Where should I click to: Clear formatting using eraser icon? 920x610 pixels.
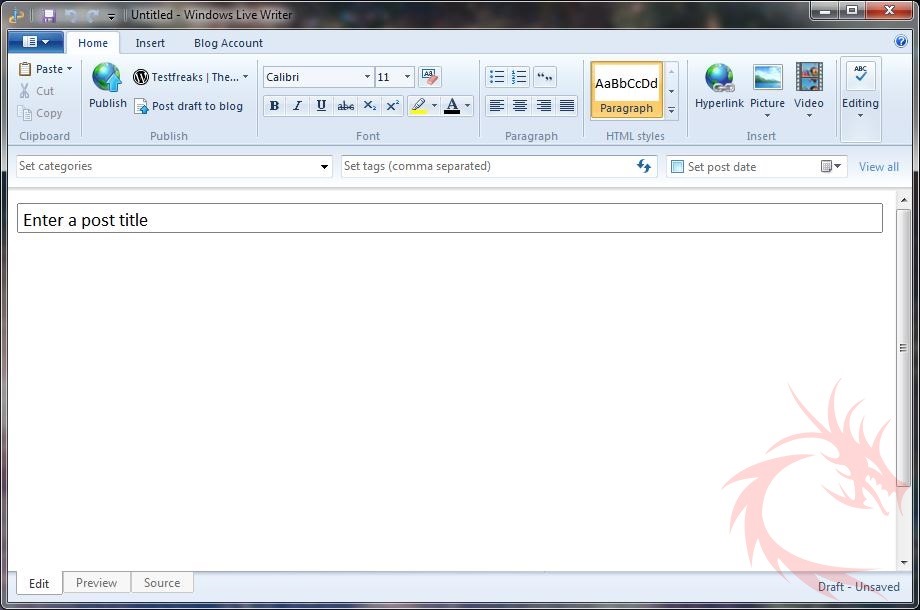coord(430,77)
